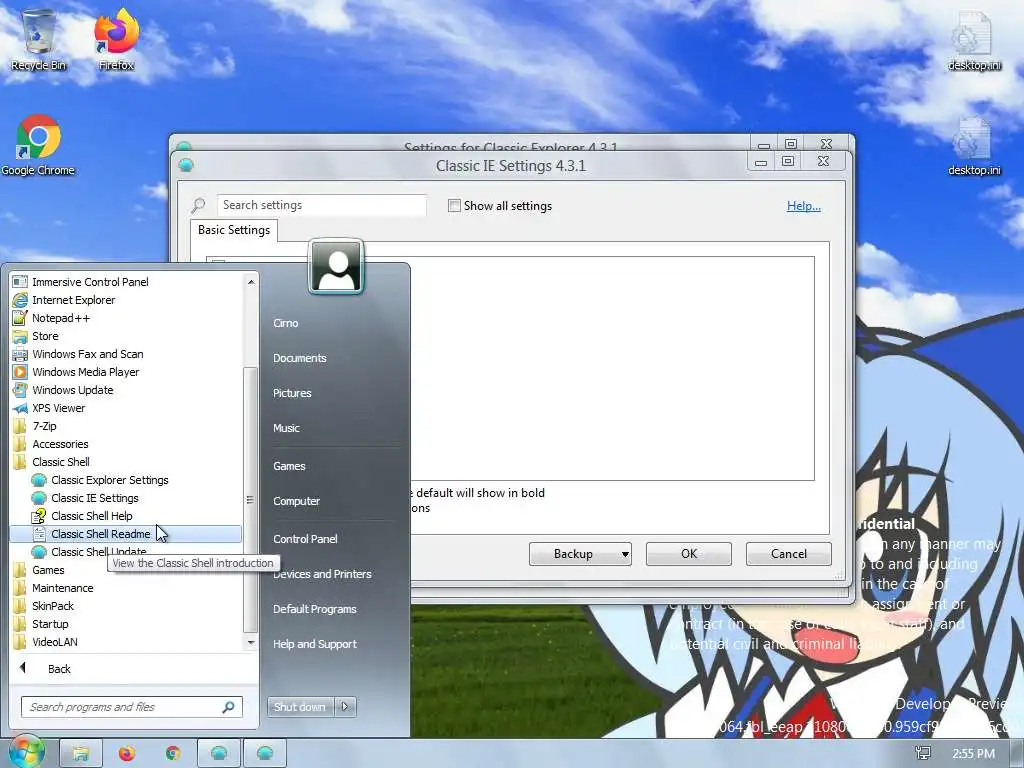Screen dimensions: 1024x768
Task: Open Devices and Printers from start menu
Action: [x=322, y=574]
